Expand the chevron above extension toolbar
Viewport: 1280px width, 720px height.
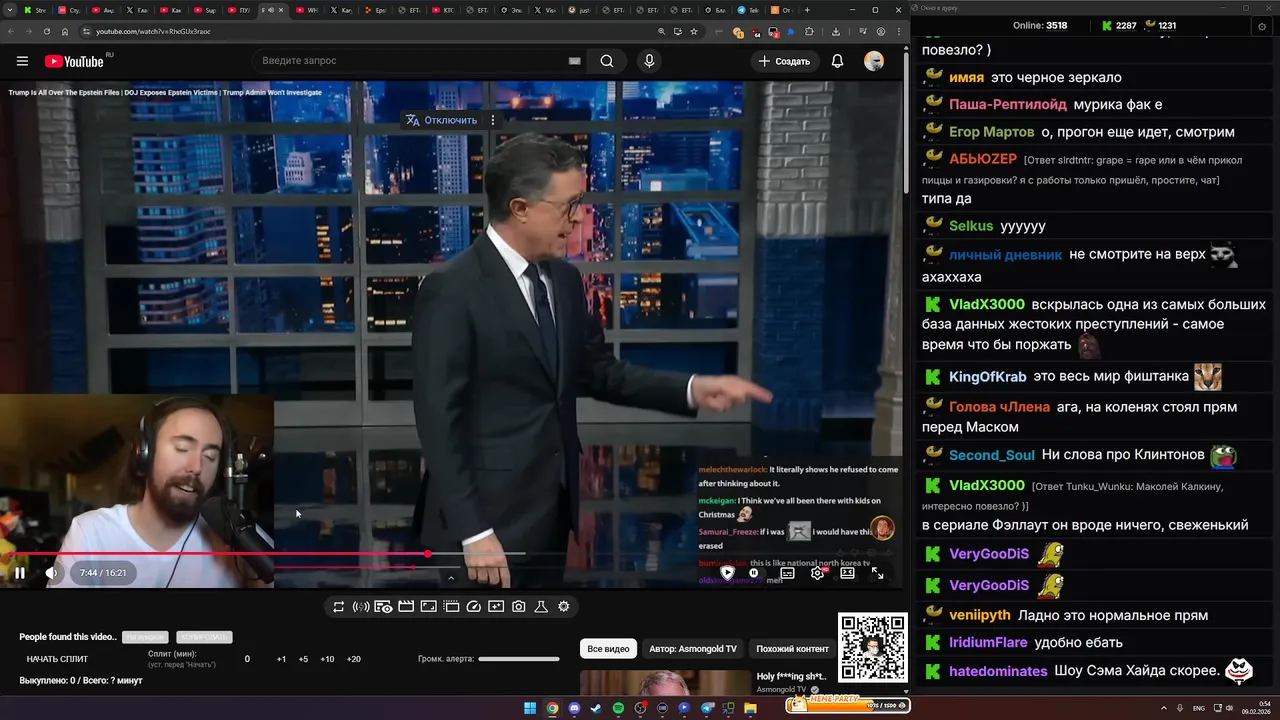[450, 578]
